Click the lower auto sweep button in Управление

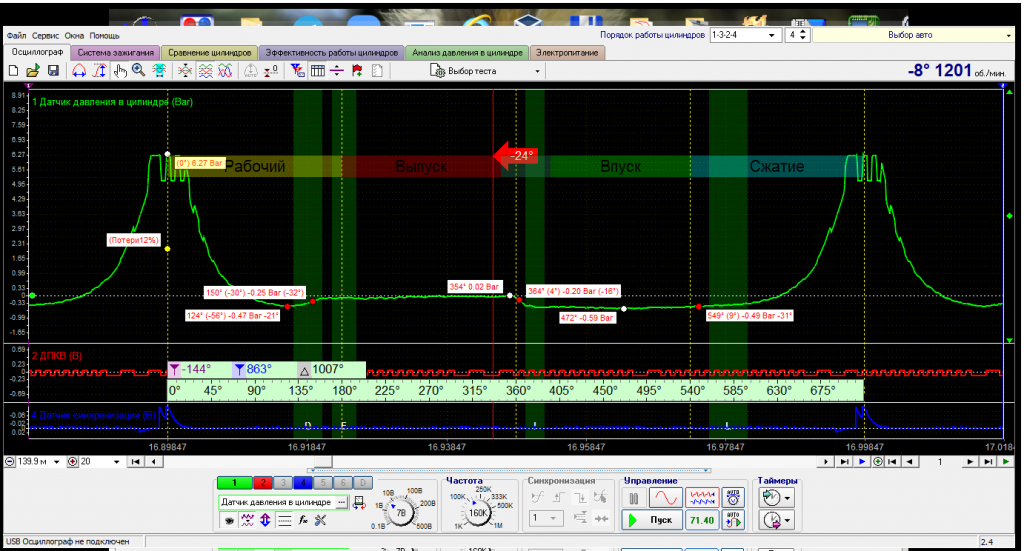click(x=733, y=520)
